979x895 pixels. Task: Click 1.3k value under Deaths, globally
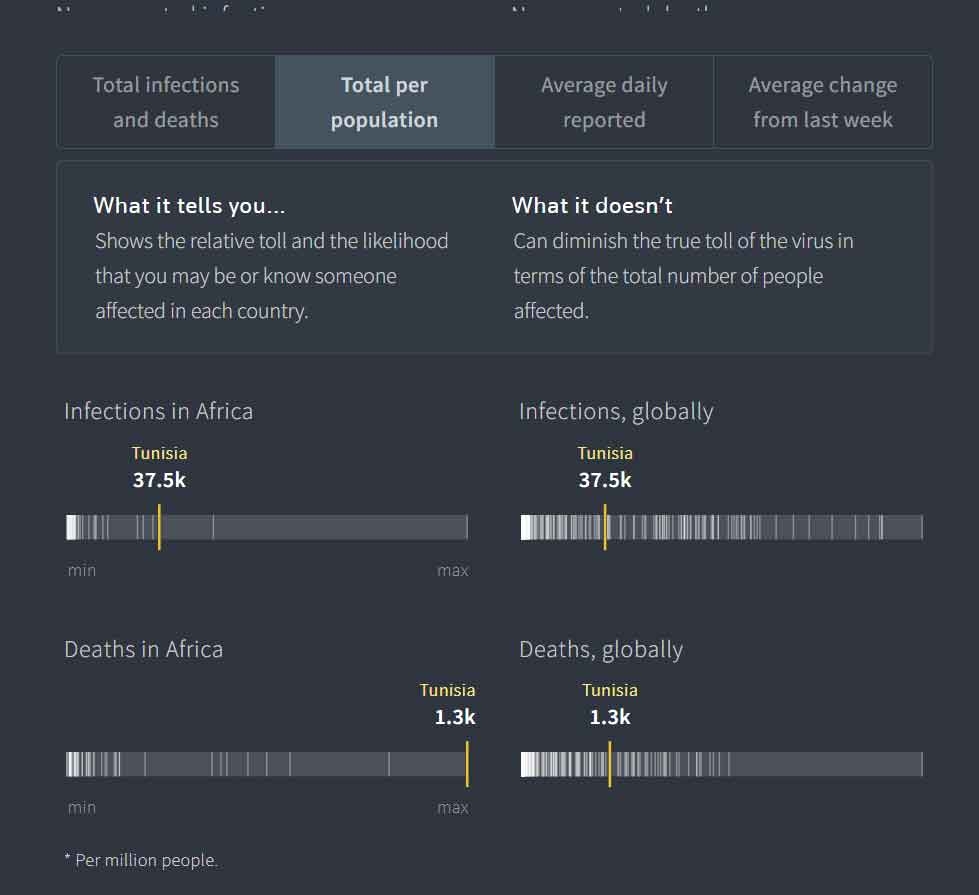pyautogui.click(x=610, y=717)
